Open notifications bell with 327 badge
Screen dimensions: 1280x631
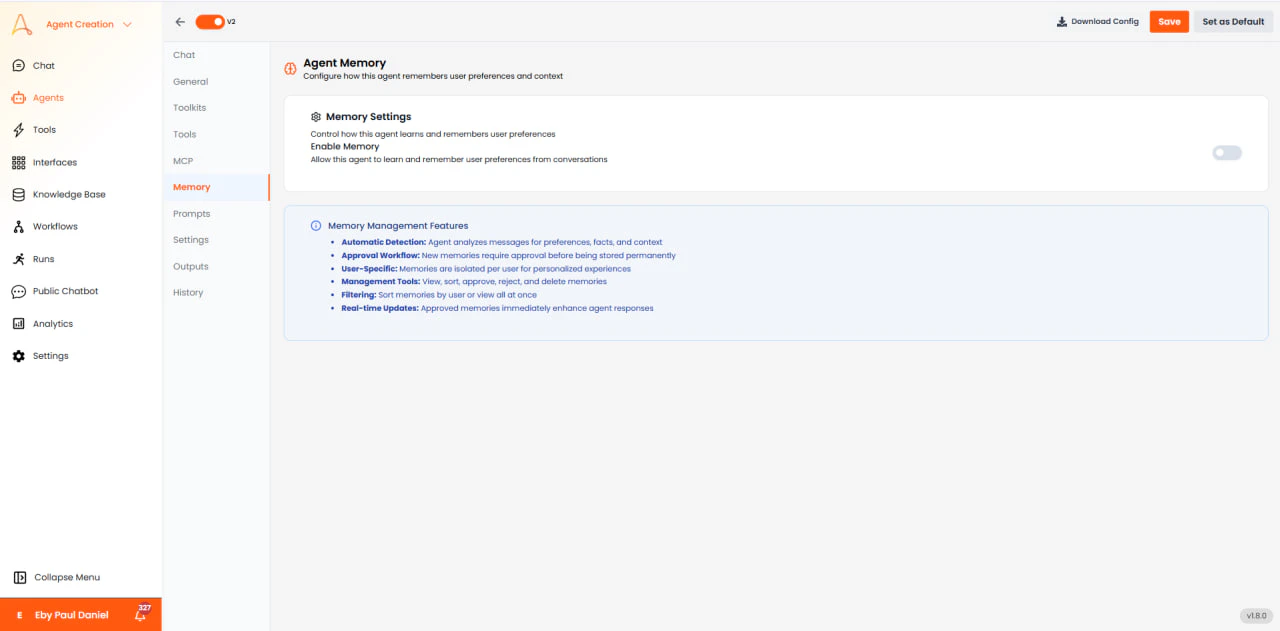(141, 614)
